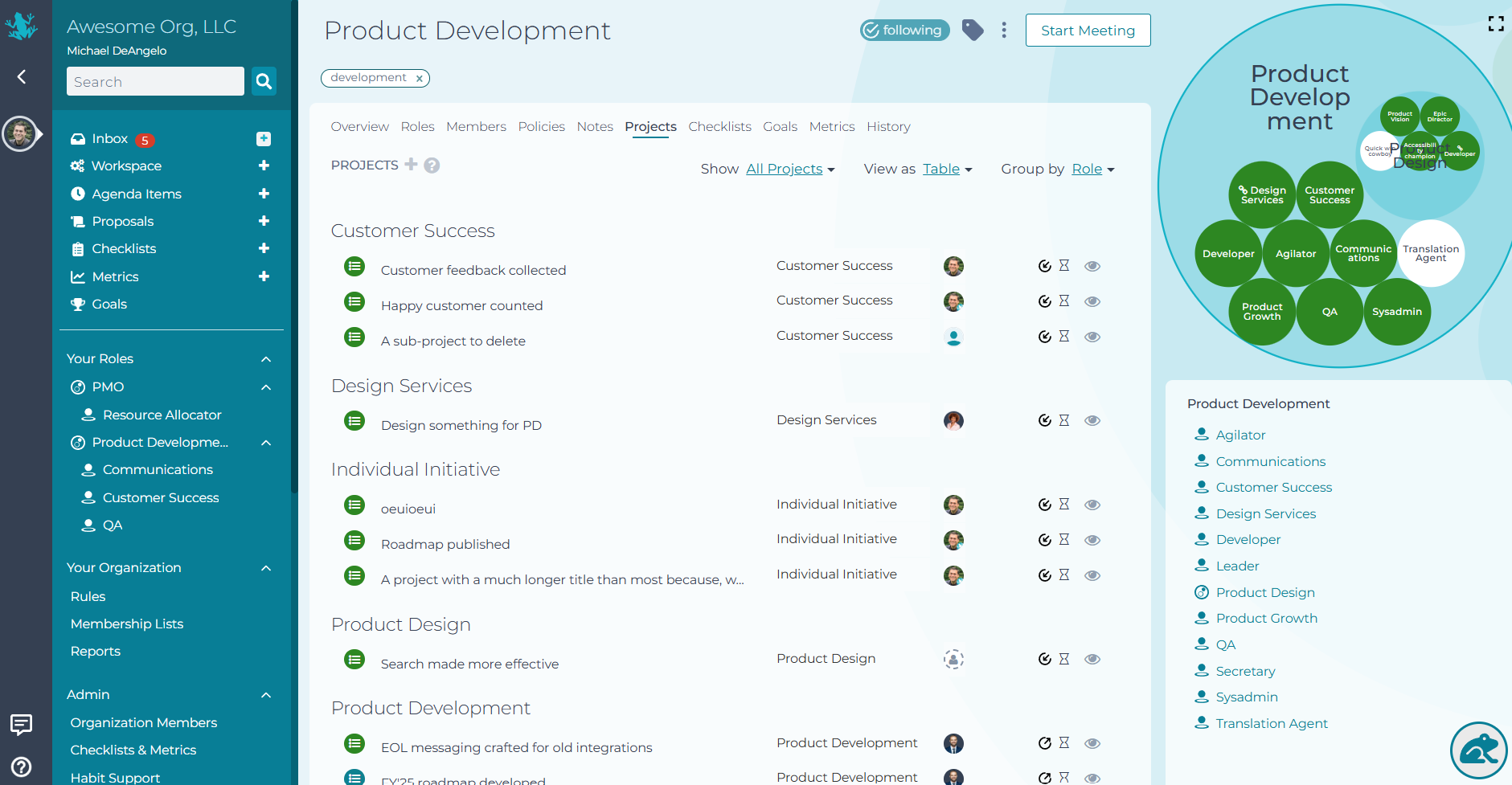Toggle eye visibility for Customer feedback collected
This screenshot has width=1512, height=785.
(x=1092, y=266)
